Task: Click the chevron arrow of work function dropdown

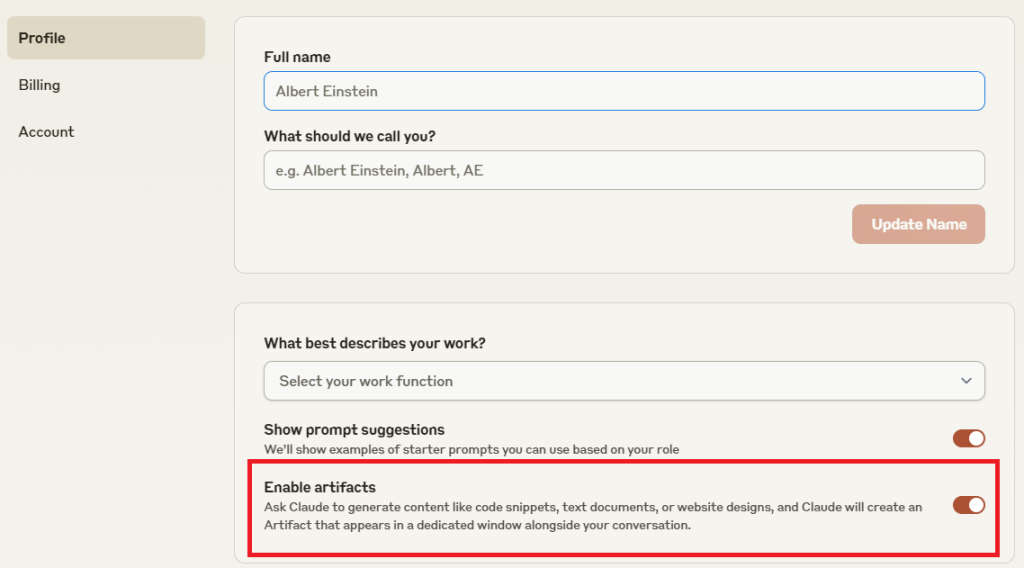Action: [966, 381]
